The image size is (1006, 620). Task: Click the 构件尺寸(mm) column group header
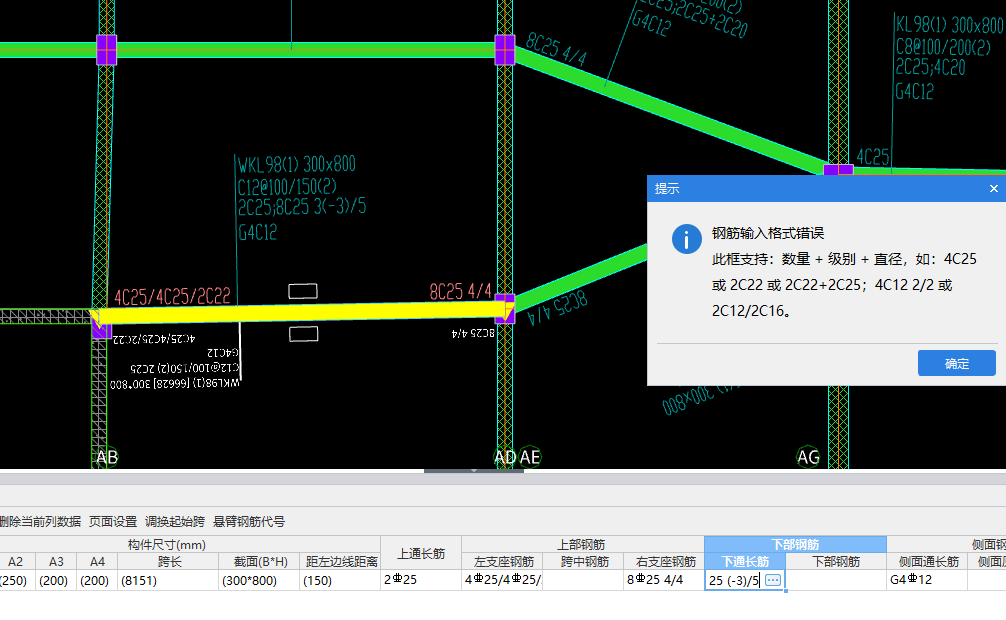click(167, 544)
